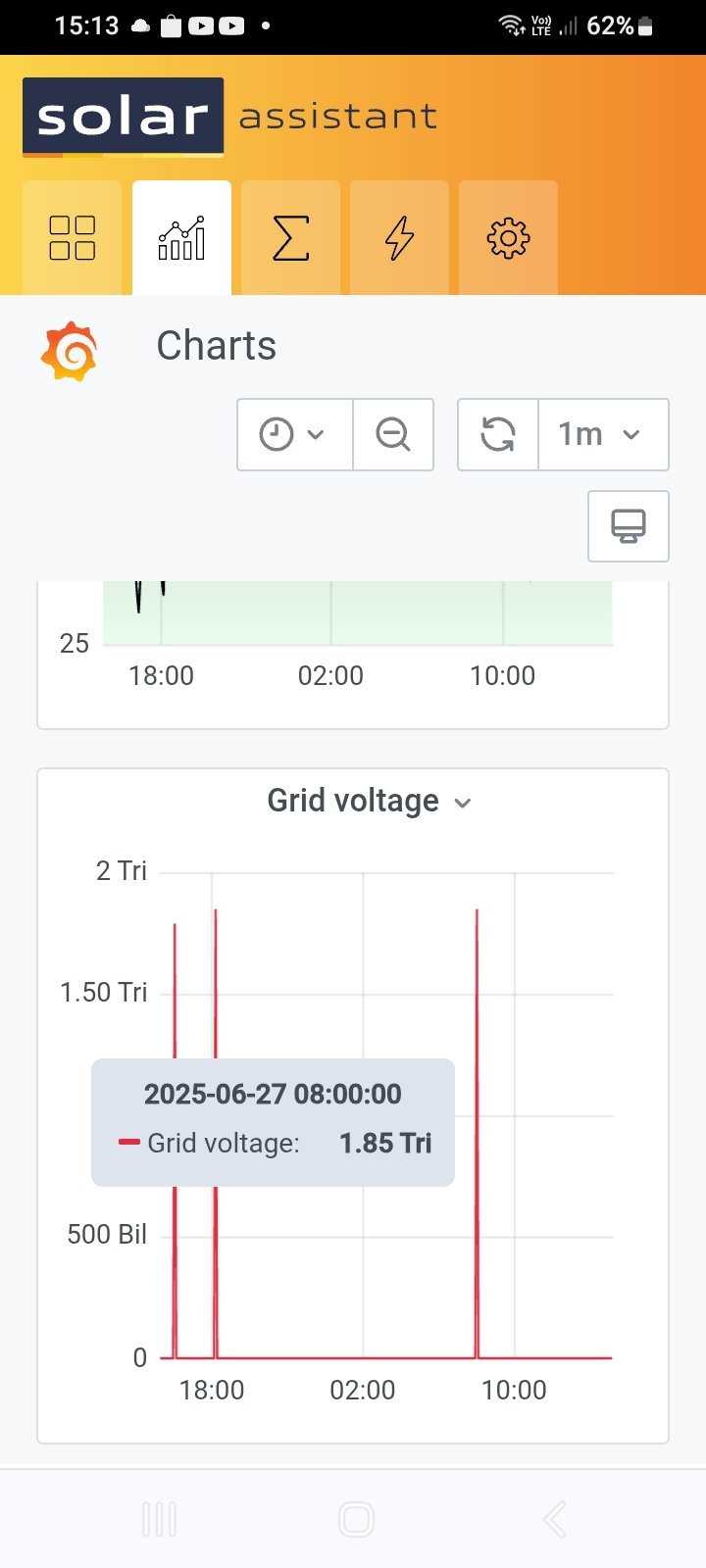Click the 08:00 grid voltage spike
The height and width of the screenshot is (1568, 706).
(477, 980)
